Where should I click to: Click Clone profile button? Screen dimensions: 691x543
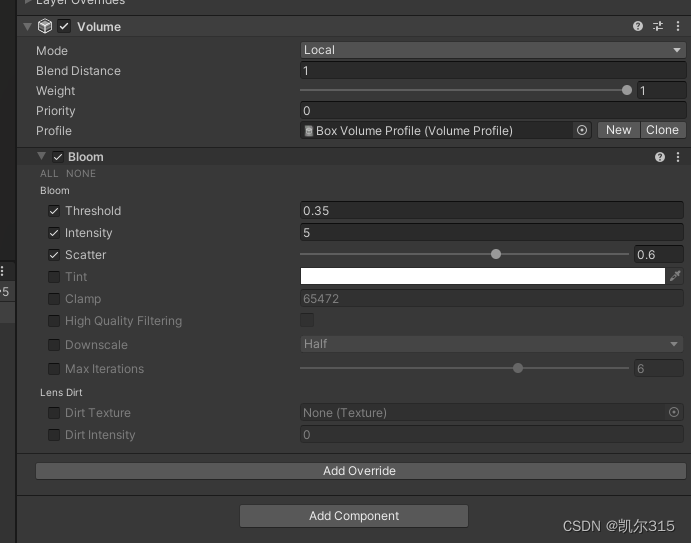(x=662, y=130)
